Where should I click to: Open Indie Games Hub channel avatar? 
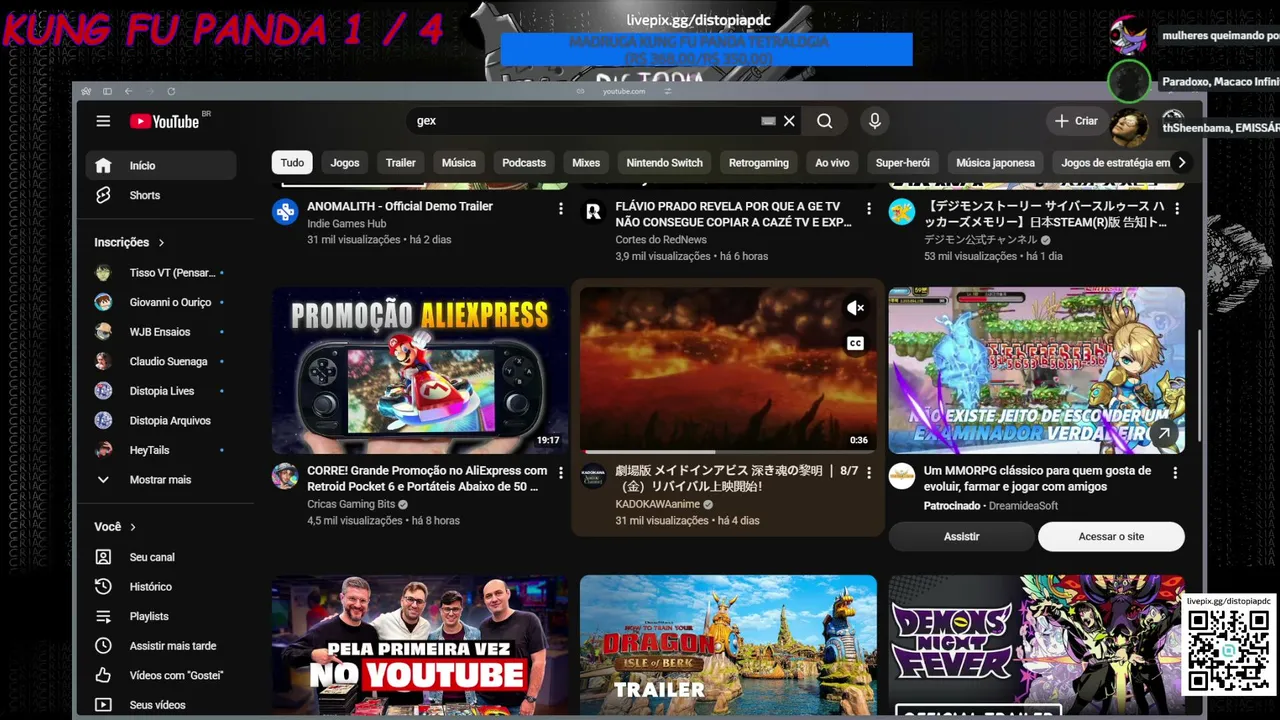tap(285, 211)
